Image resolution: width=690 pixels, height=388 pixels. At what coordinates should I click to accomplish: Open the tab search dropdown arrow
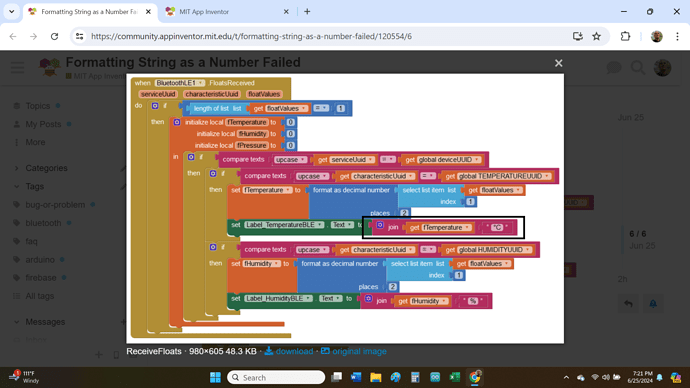click(x=11, y=12)
